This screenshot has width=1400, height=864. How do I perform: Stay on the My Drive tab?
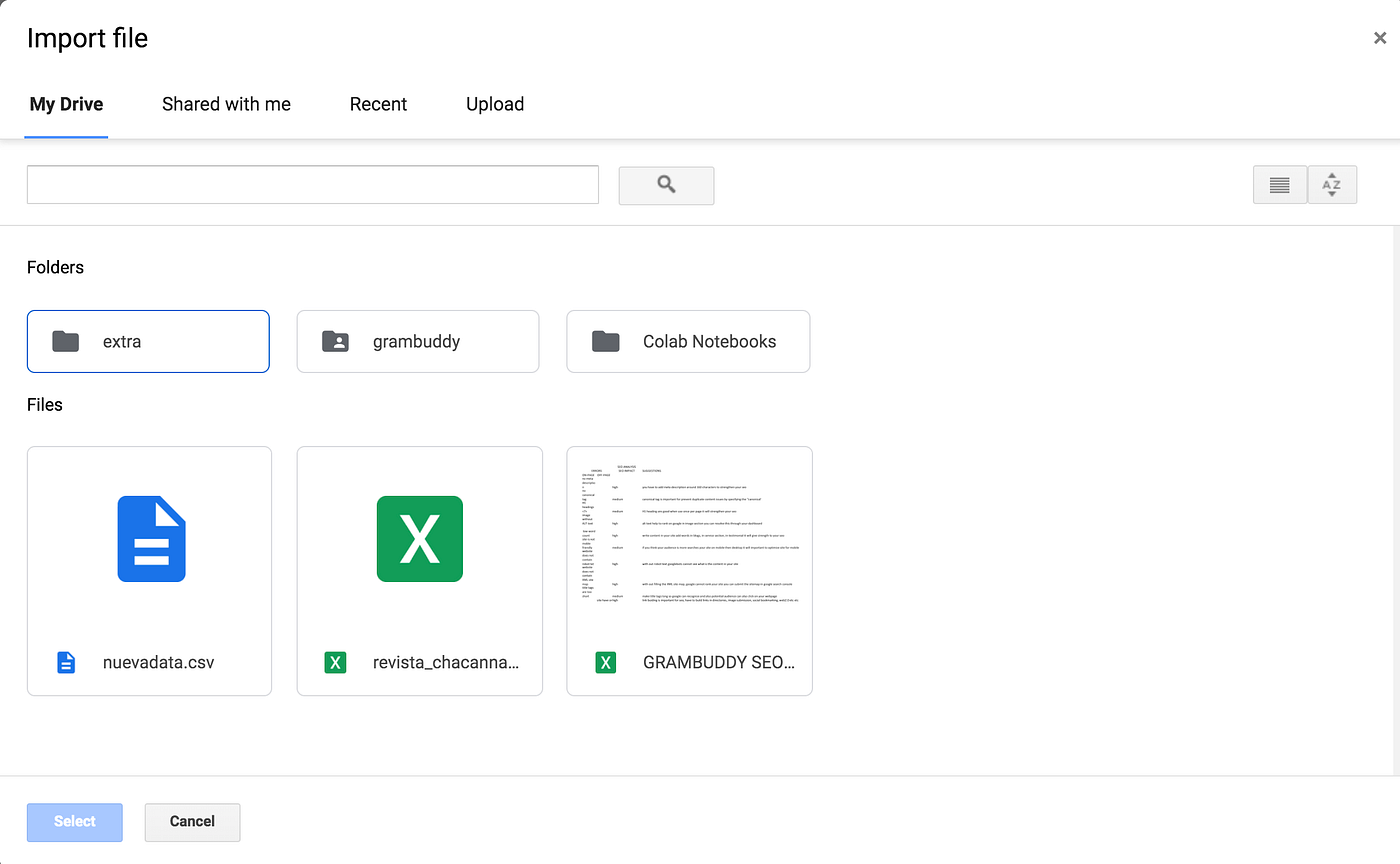(66, 104)
